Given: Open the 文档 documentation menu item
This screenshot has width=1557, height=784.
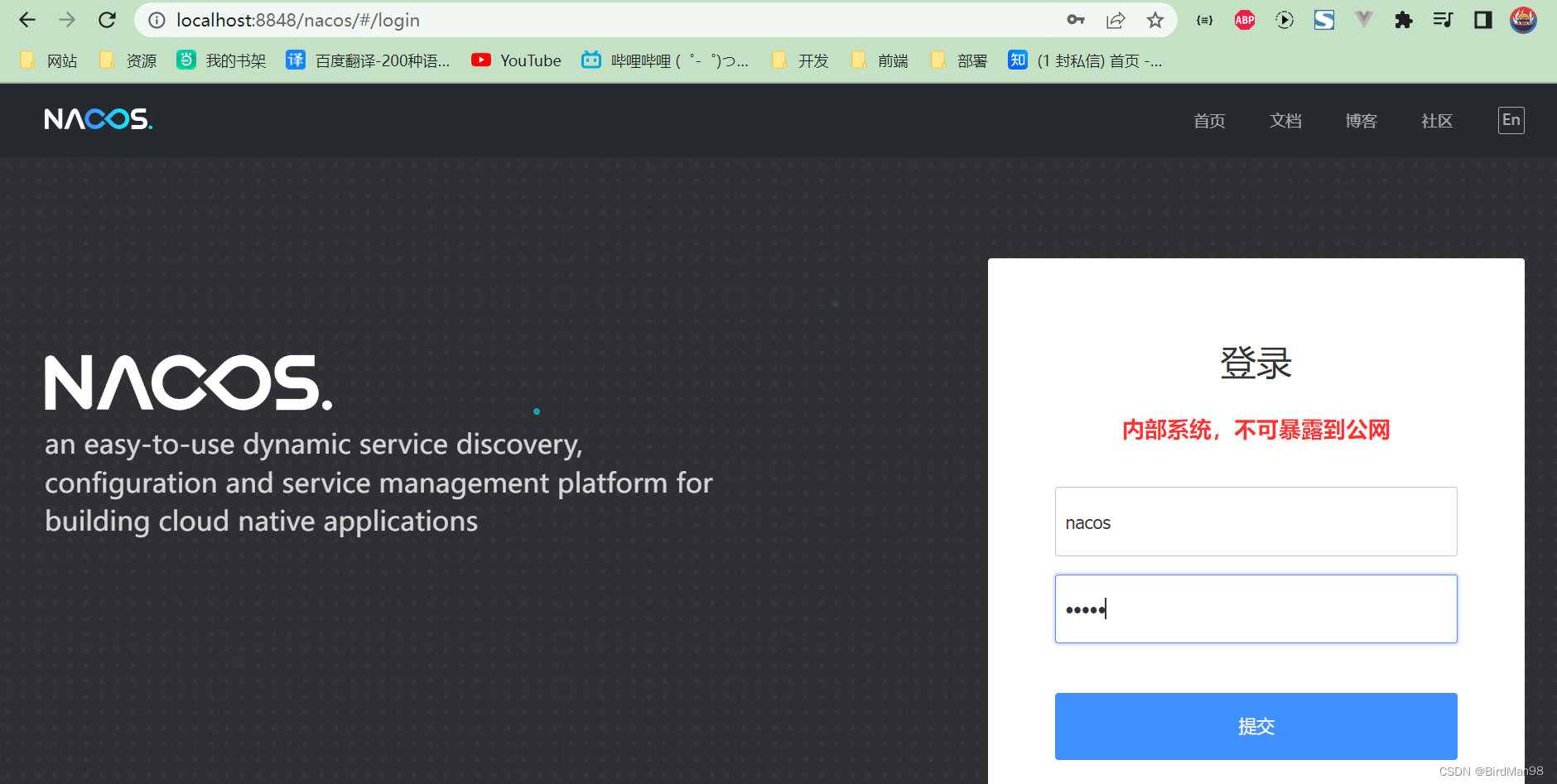Looking at the screenshot, I should point(1285,120).
